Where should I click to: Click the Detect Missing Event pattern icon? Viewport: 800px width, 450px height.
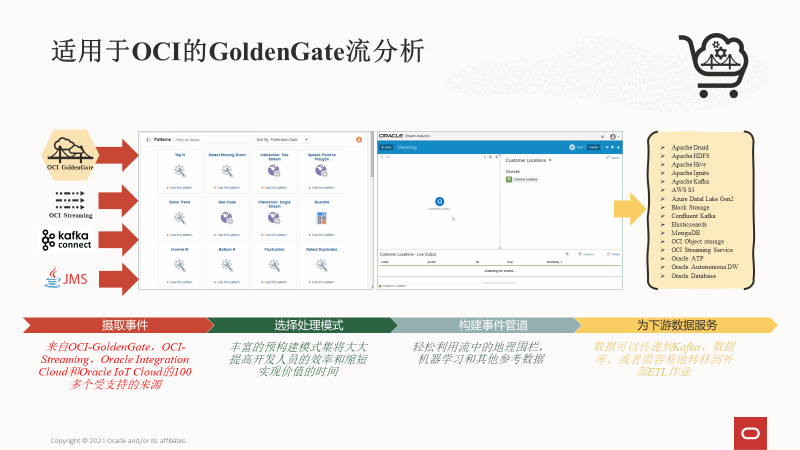(227, 171)
